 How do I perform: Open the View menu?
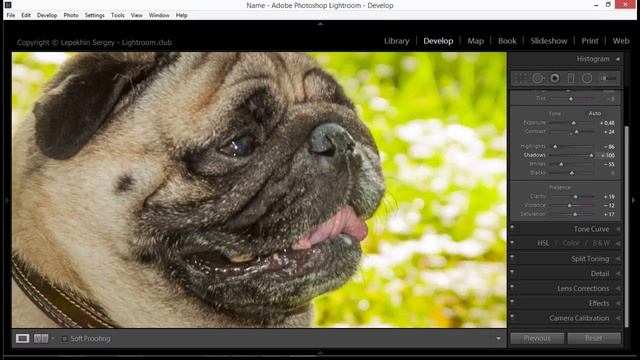pyautogui.click(x=137, y=15)
